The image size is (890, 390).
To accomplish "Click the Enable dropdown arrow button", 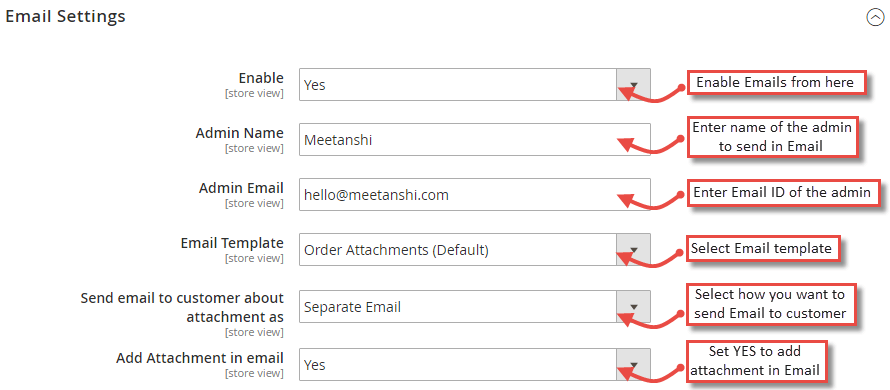I will click(633, 85).
